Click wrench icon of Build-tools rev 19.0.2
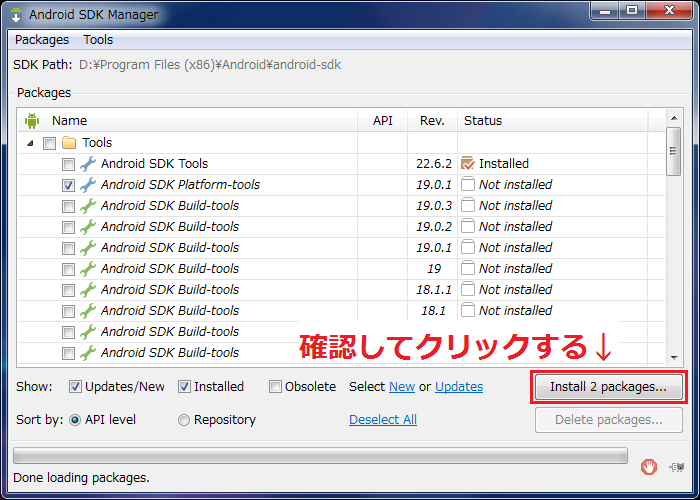 88,227
